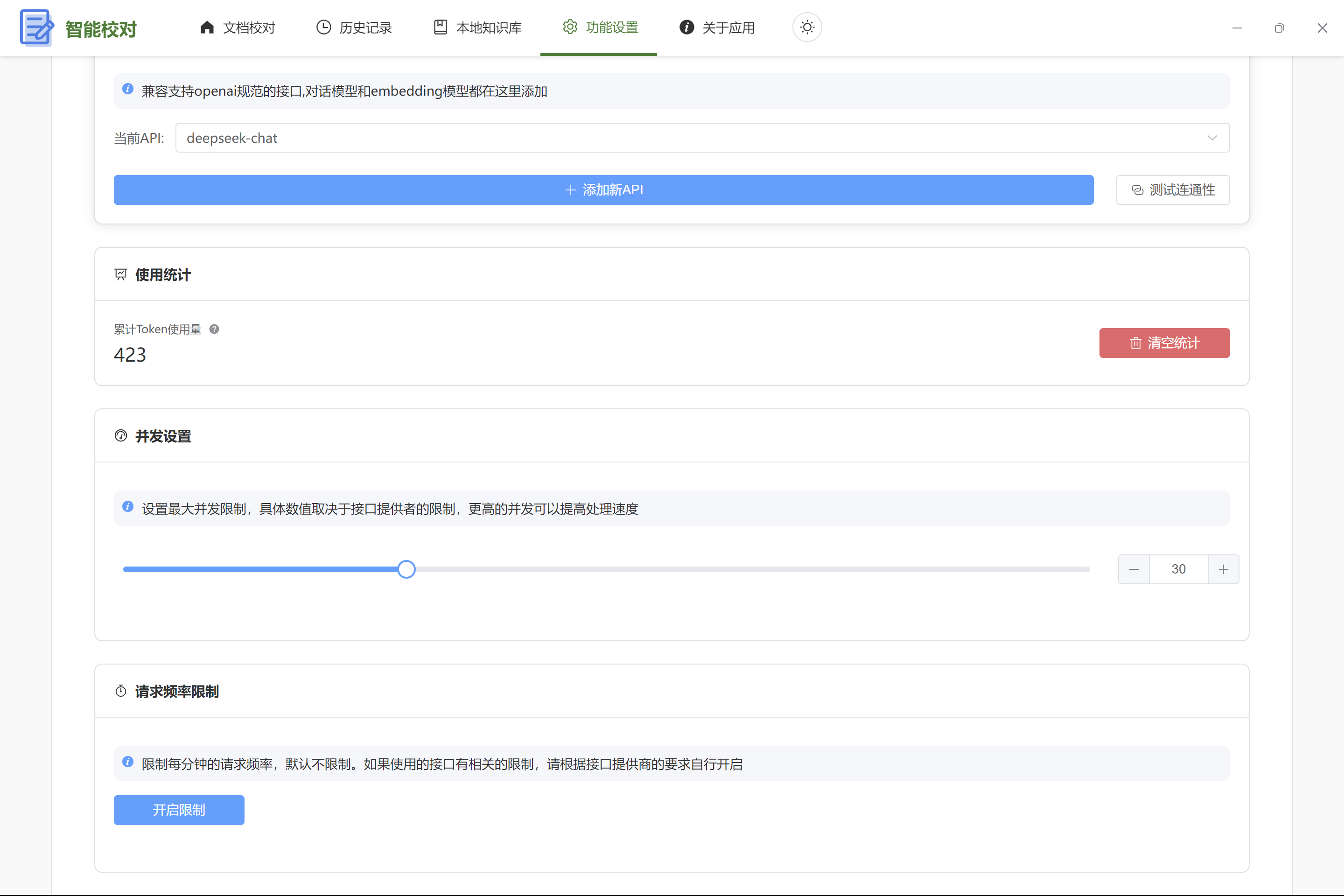This screenshot has height=896, width=1344.
Task: Click the 测试连通性 button
Action: pyautogui.click(x=1173, y=190)
